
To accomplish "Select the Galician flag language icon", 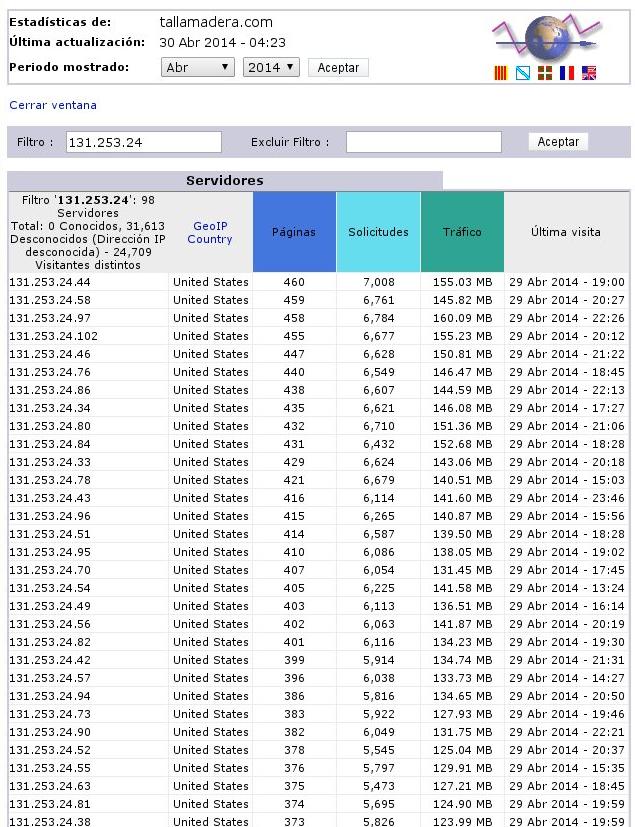I will coord(523,73).
